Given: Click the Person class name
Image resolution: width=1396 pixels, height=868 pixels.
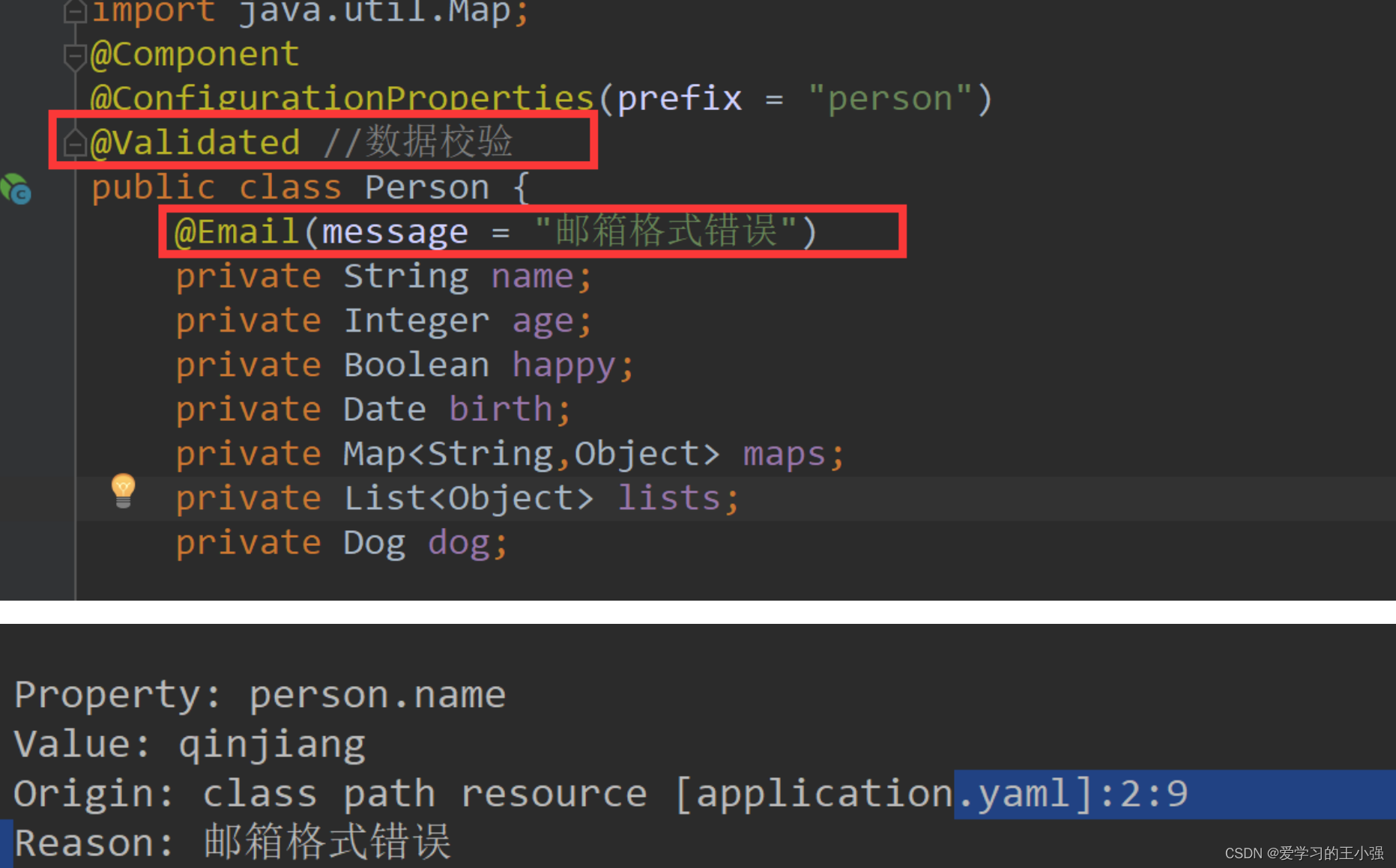Looking at the screenshot, I should point(427,187).
